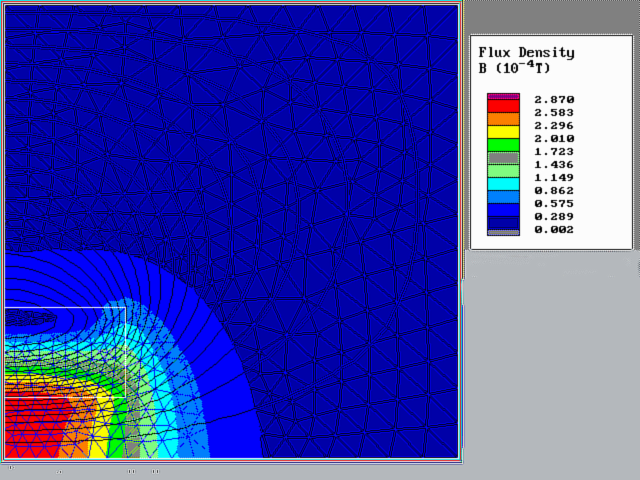Select the orange legend color band
The width and height of the screenshot is (640, 480).
pyautogui.click(x=504, y=118)
